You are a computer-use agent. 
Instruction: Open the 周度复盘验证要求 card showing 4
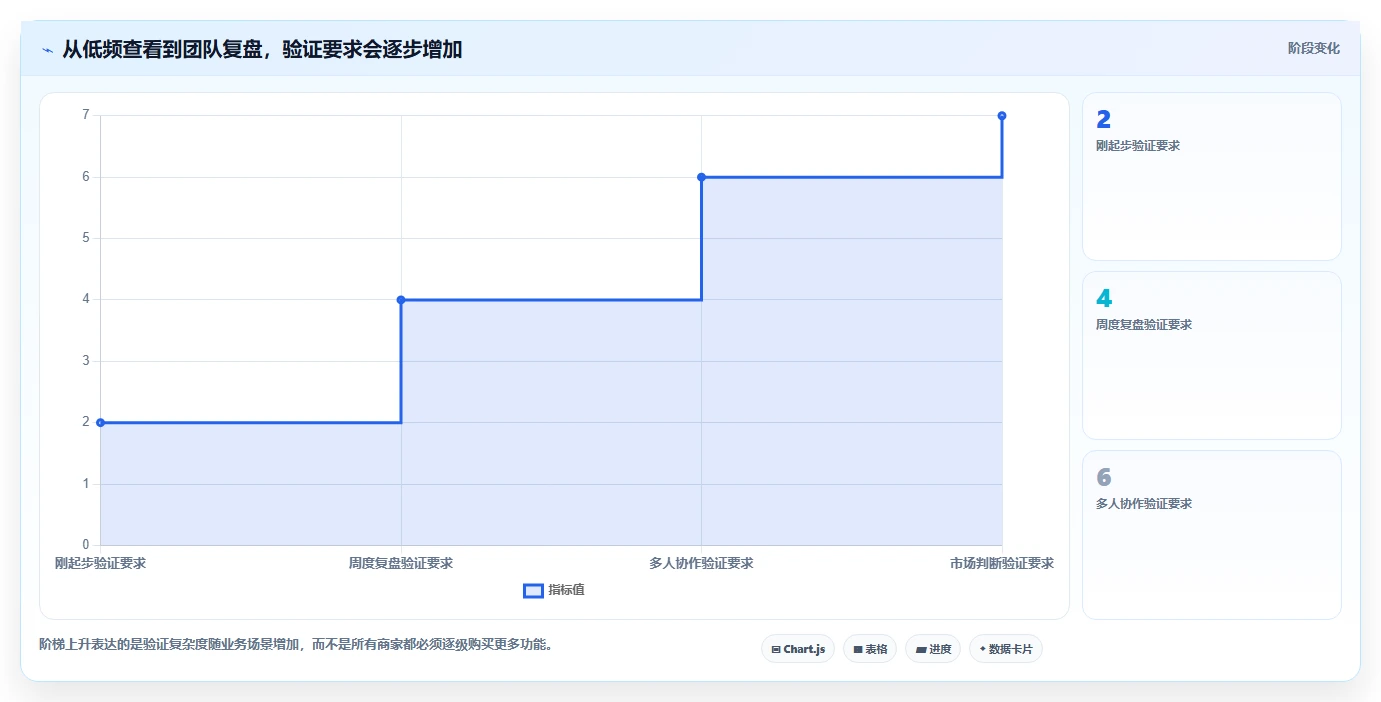tap(1212, 355)
